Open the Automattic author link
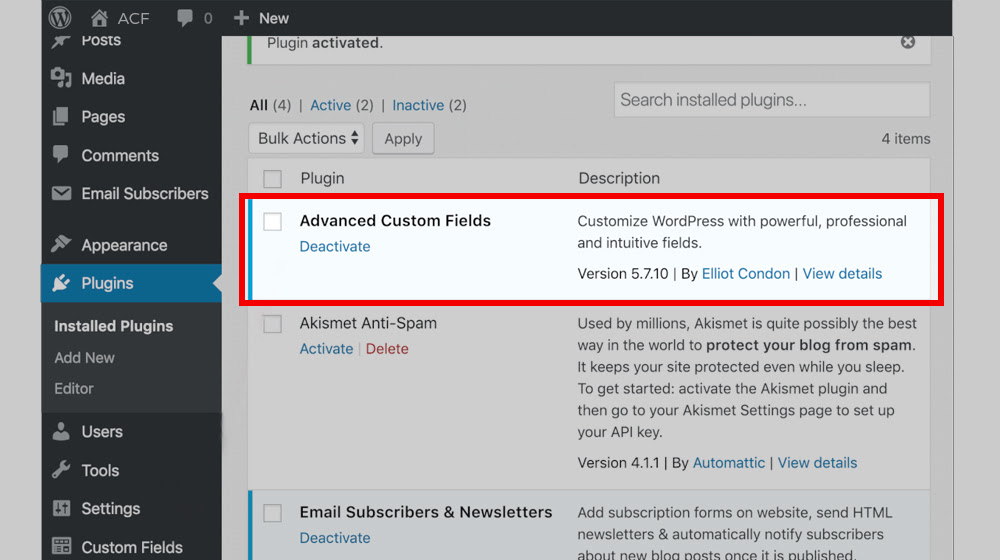Screen dimensions: 1000x560 click(728, 463)
